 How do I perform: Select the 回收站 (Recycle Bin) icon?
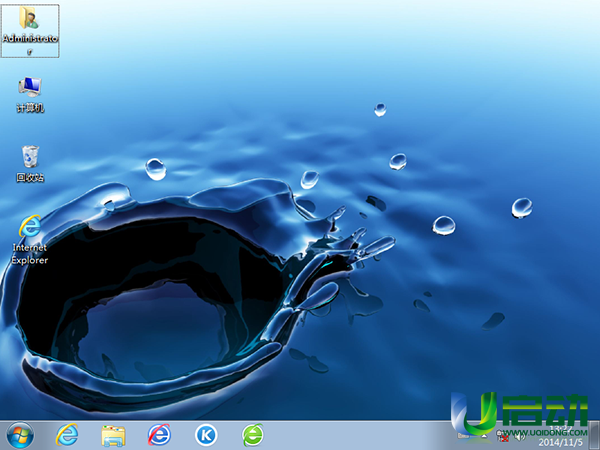point(30,157)
